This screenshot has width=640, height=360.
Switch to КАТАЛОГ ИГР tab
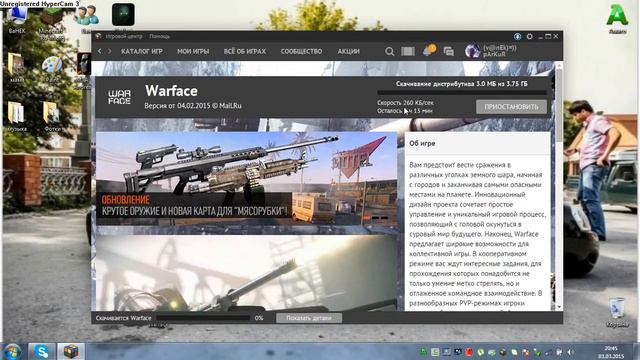pos(142,51)
